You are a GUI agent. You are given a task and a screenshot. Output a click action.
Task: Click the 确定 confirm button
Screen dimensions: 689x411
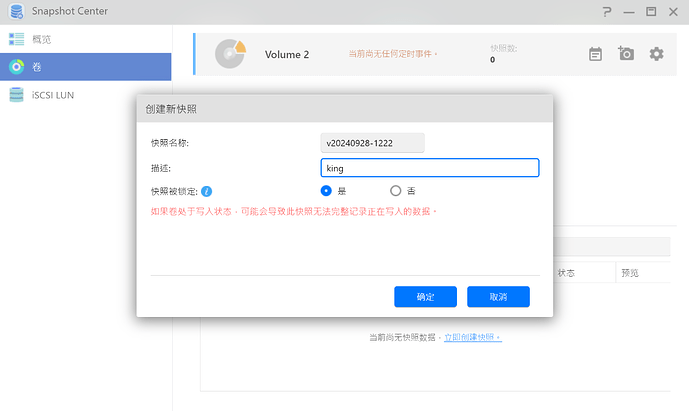pos(425,297)
